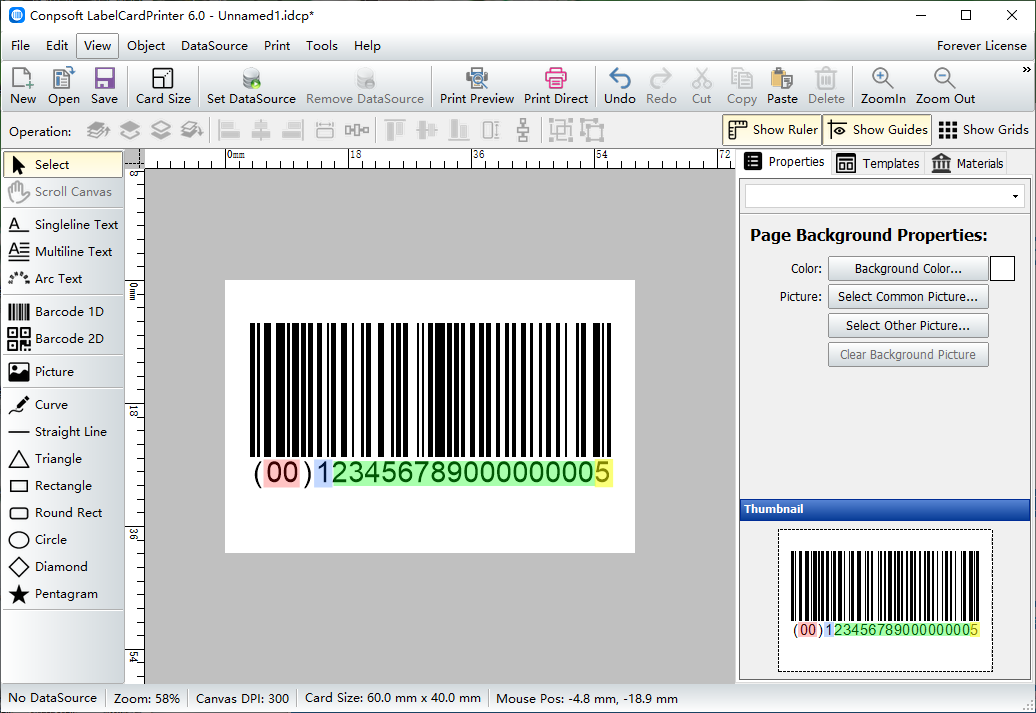Click Select Other Picture... button
The image size is (1036, 713).
click(908, 326)
